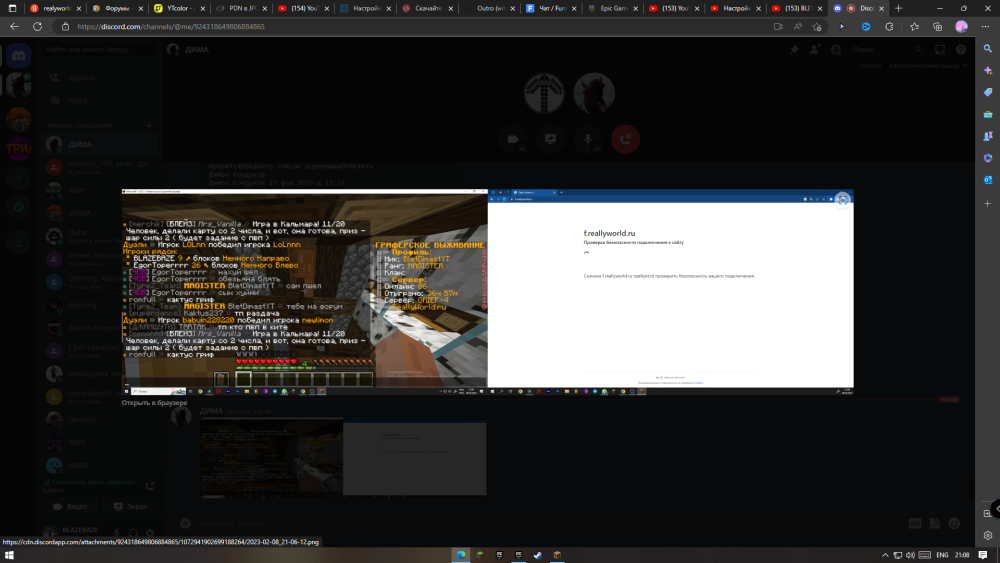This screenshot has height=563, width=1000.
Task: Open Outlook in the Edge sidebar
Action: pyautogui.click(x=988, y=180)
